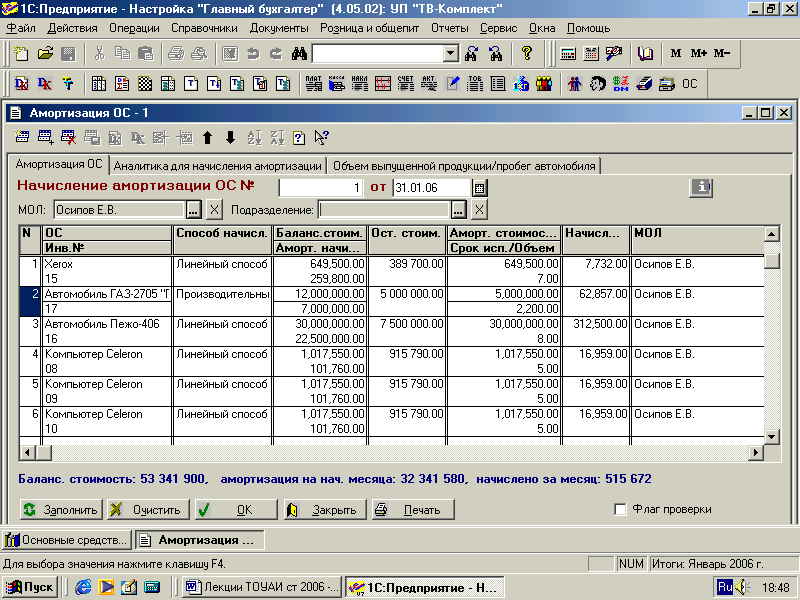800x600 pixels.
Task: Click the search text field in toolbar
Action: pos(378,54)
